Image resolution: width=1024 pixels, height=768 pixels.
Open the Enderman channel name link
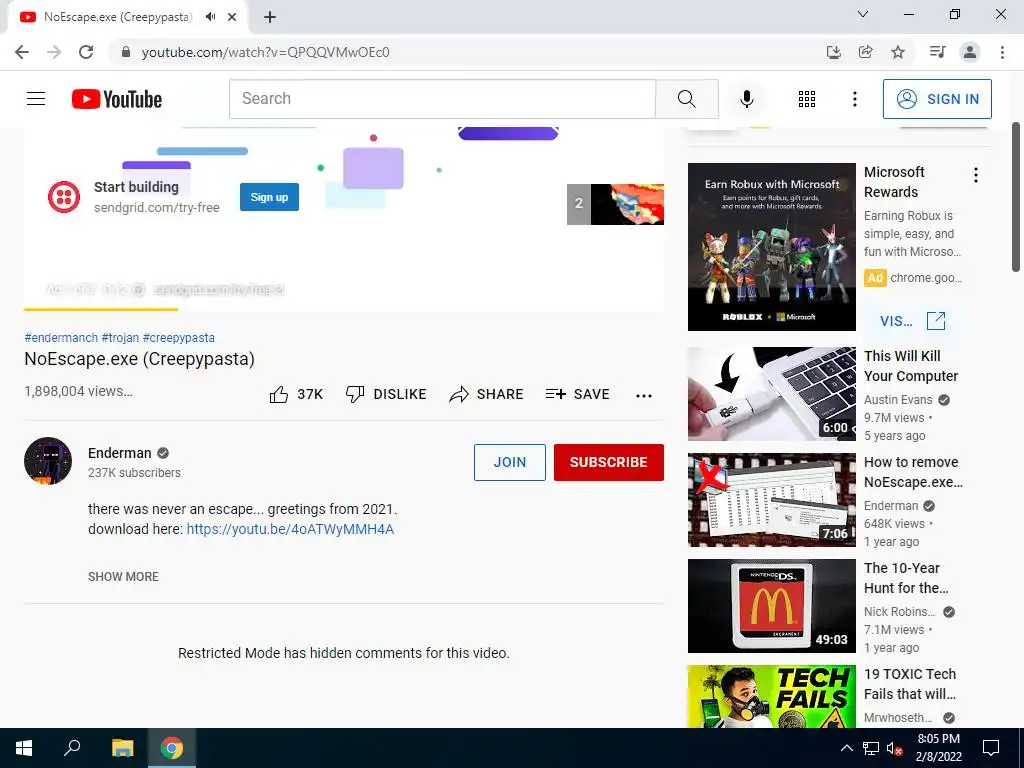[120, 453]
